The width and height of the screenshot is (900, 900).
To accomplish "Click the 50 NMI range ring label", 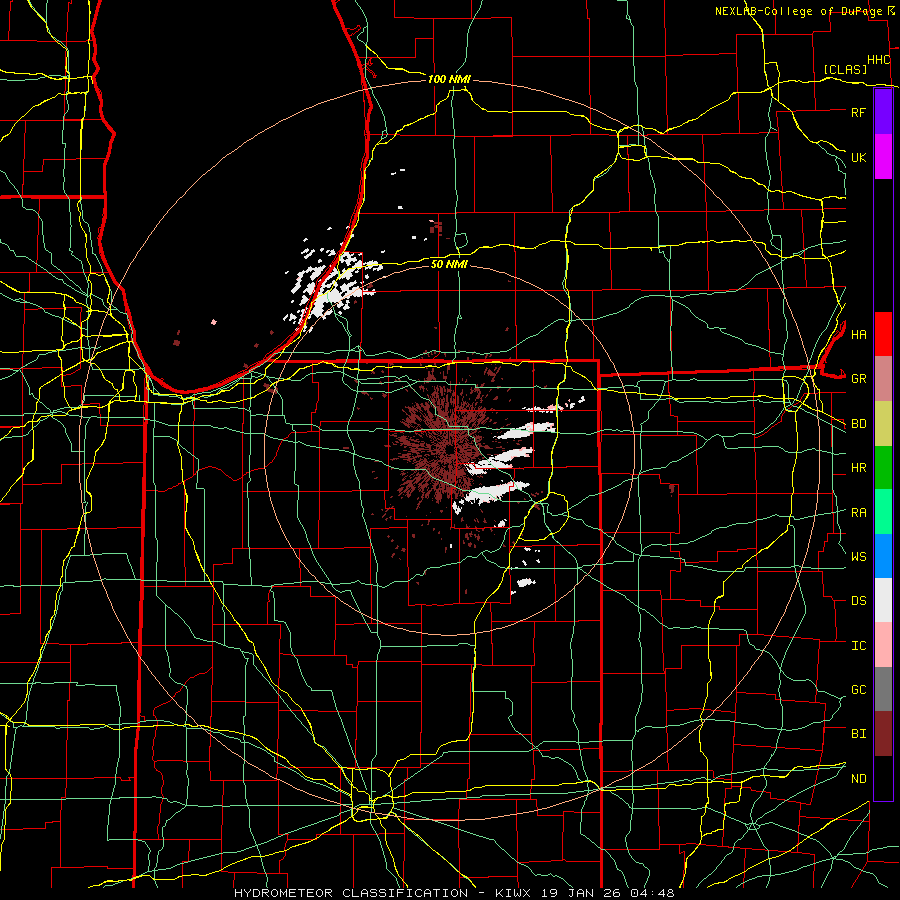I will point(449,264).
